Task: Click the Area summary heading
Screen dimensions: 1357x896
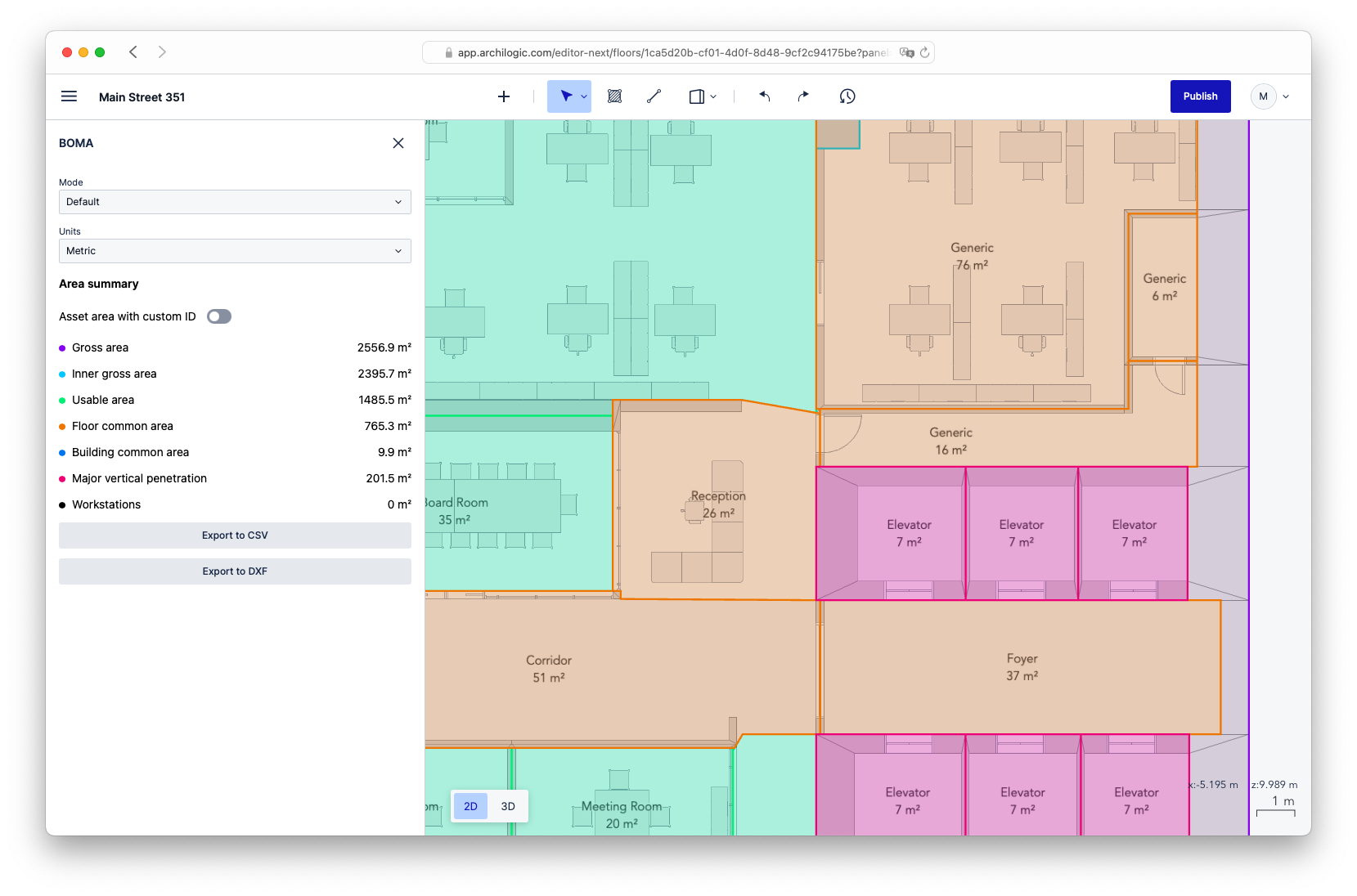Action: tap(98, 284)
